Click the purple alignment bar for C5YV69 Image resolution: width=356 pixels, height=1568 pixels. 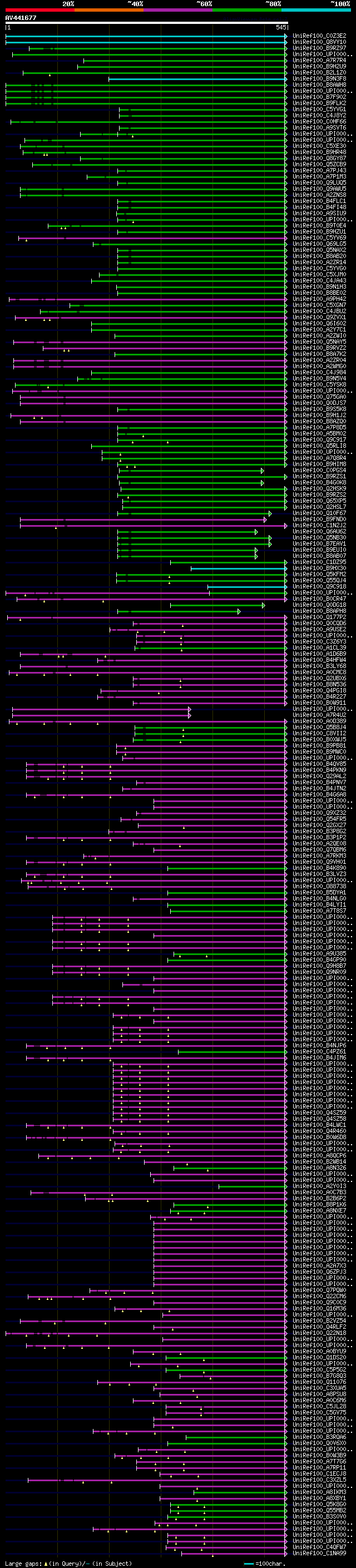coord(152,238)
